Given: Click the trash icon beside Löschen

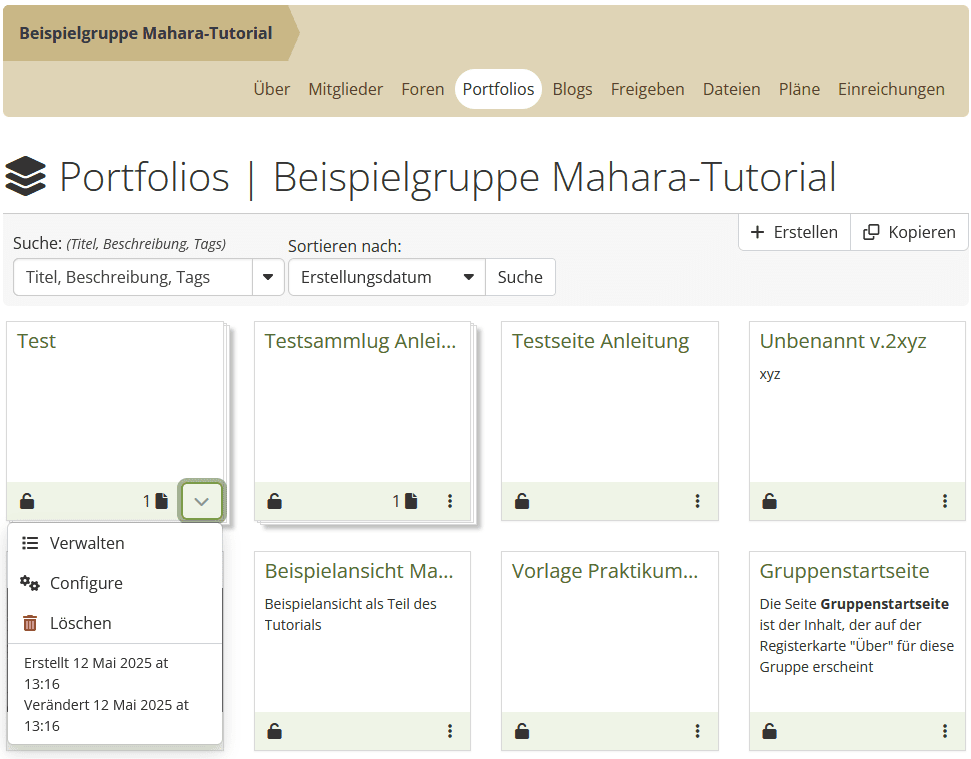Looking at the screenshot, I should (x=30, y=623).
